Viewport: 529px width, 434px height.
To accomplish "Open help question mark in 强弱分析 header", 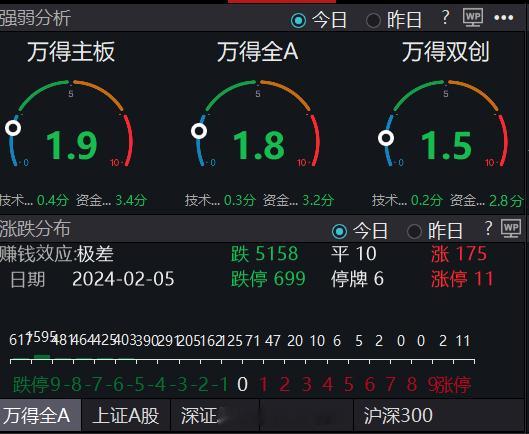I will coord(446,18).
